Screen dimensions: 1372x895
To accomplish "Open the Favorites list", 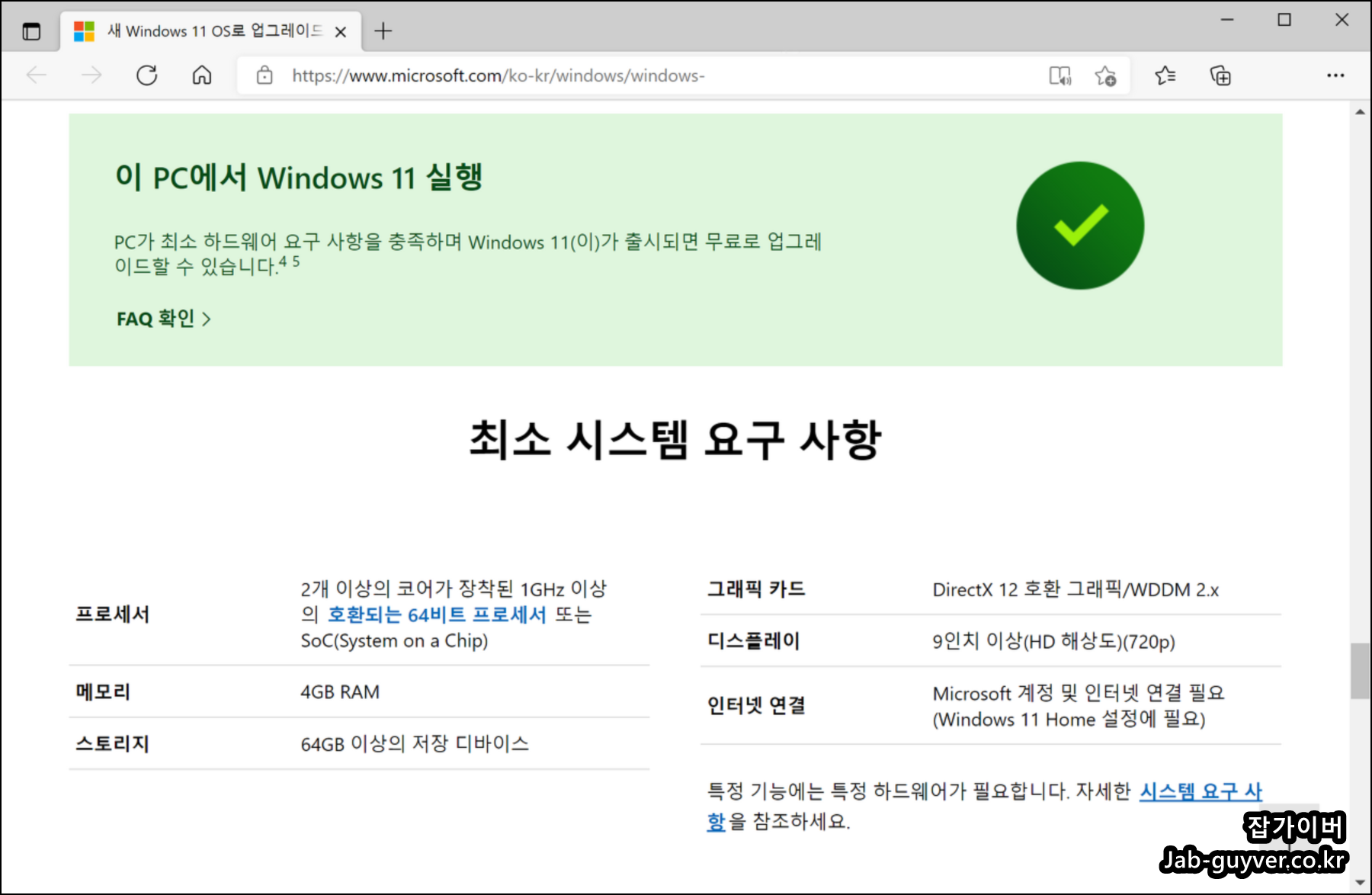I will click(1165, 75).
